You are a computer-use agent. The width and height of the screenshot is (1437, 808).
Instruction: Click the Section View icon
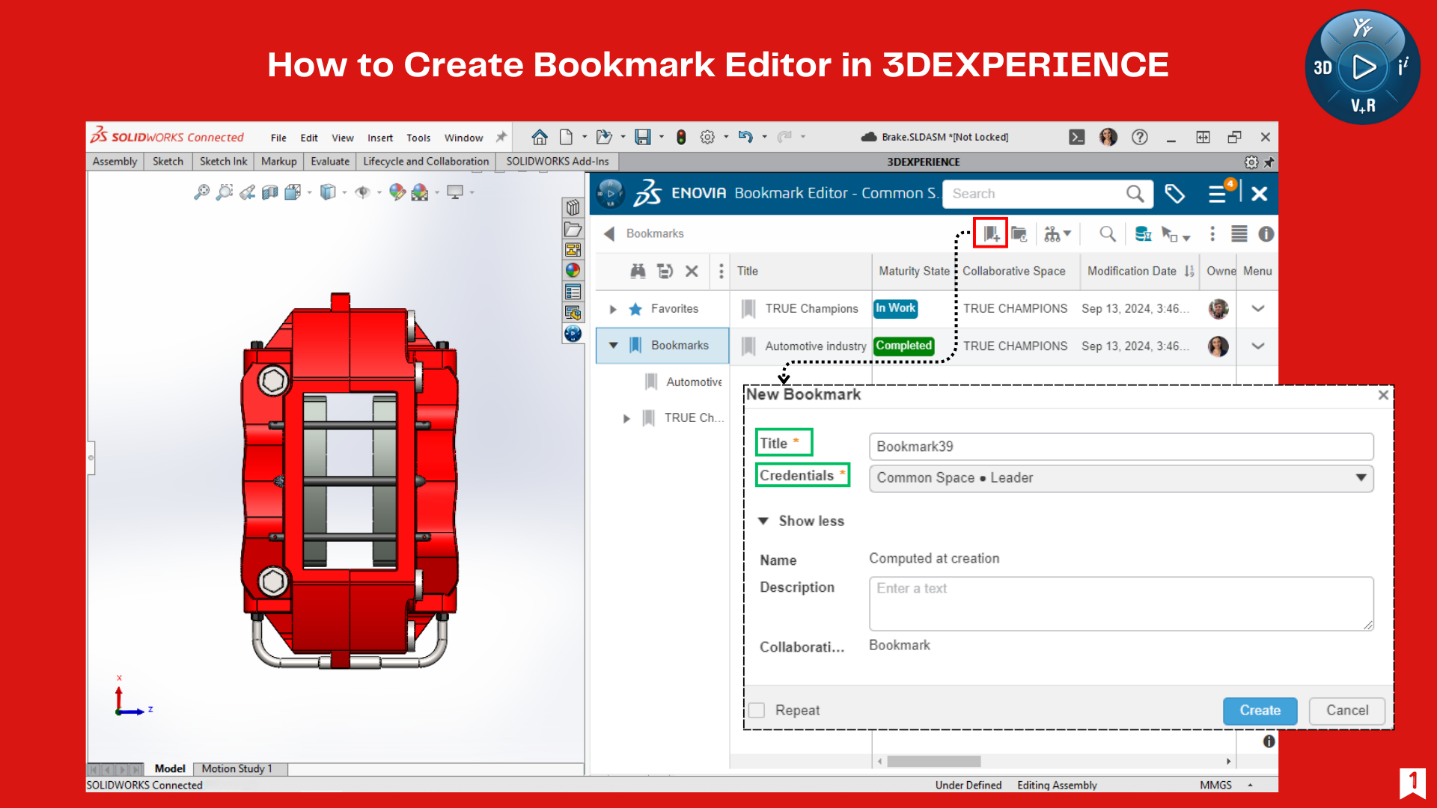[x=270, y=192]
